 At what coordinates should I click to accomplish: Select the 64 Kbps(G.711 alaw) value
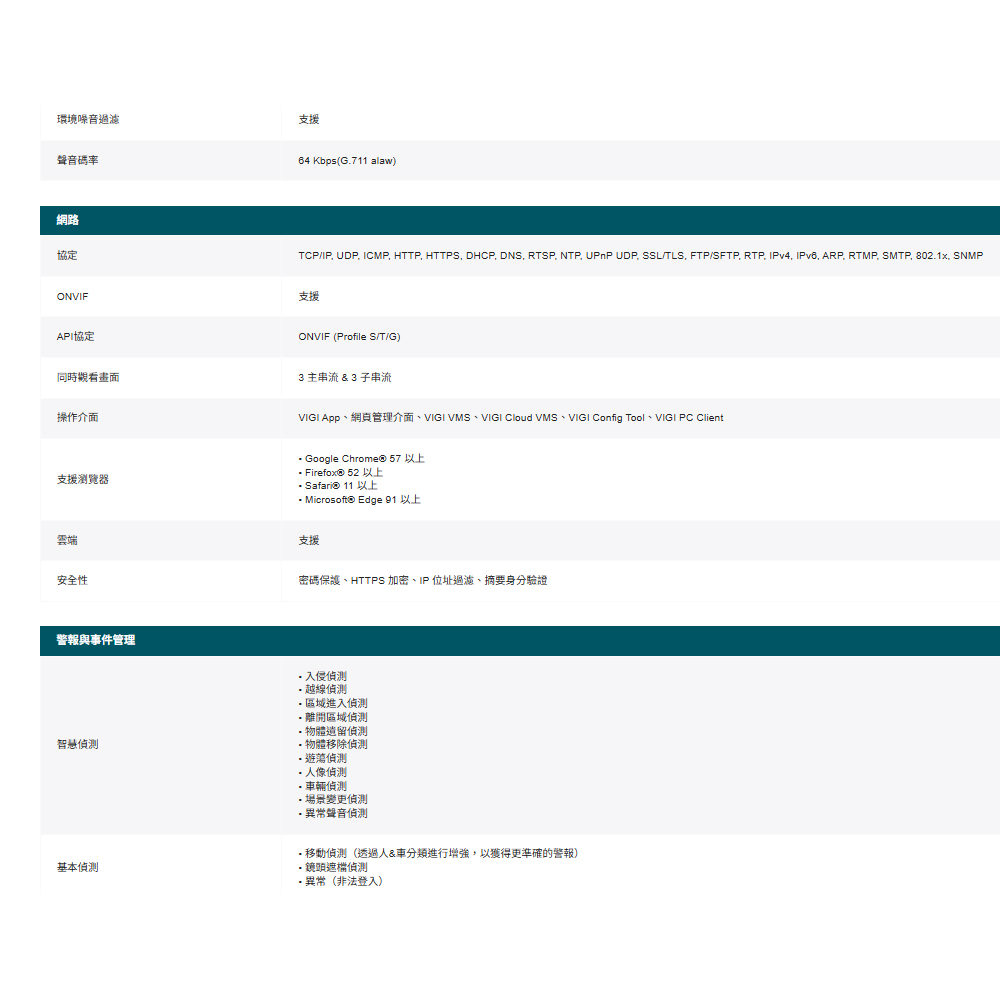coord(347,161)
